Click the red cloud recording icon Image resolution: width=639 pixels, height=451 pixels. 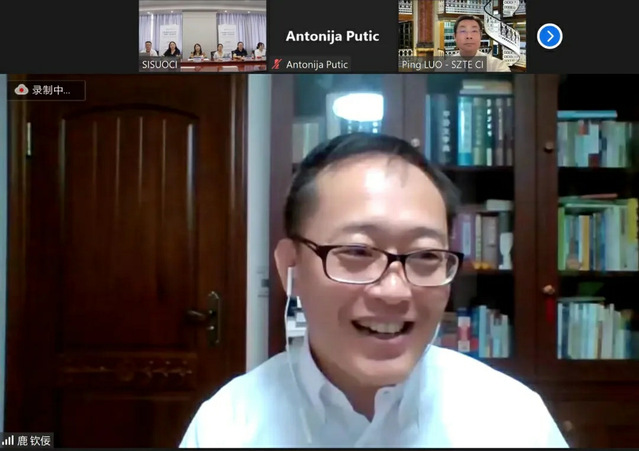click(x=21, y=90)
